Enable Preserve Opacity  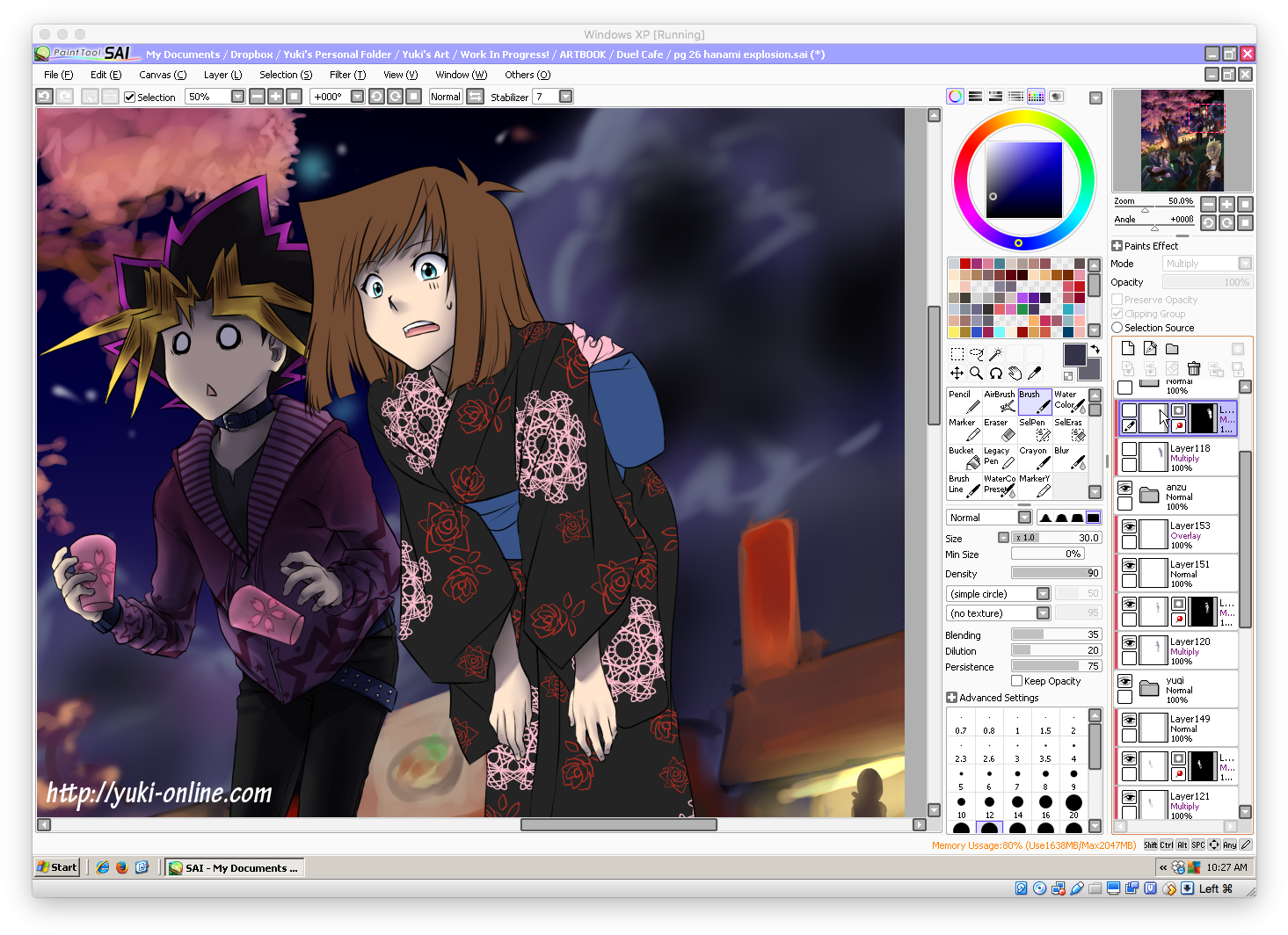[1119, 299]
